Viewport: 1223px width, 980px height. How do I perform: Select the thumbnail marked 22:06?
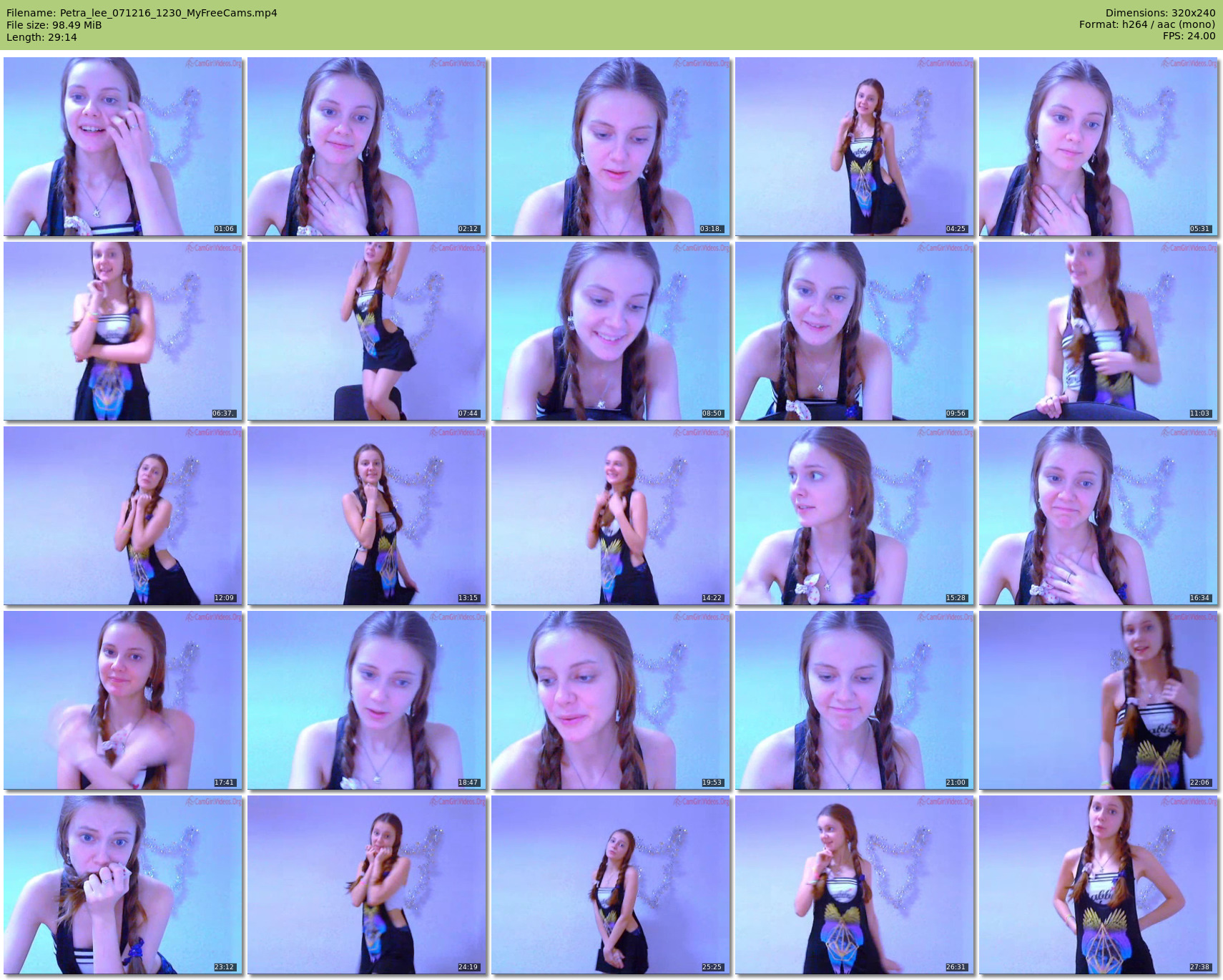click(1099, 700)
